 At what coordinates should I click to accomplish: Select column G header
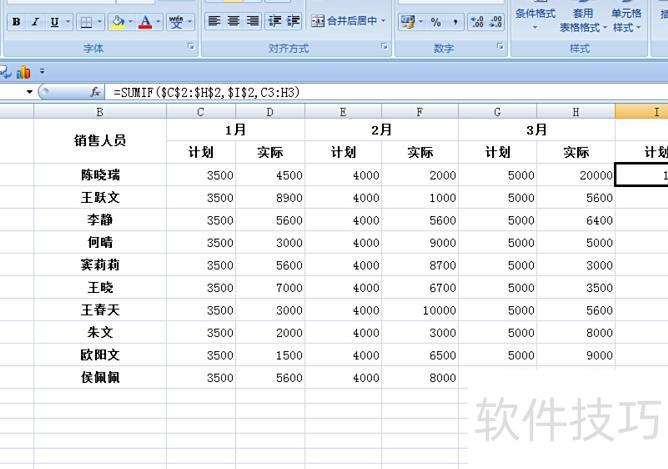click(497, 112)
